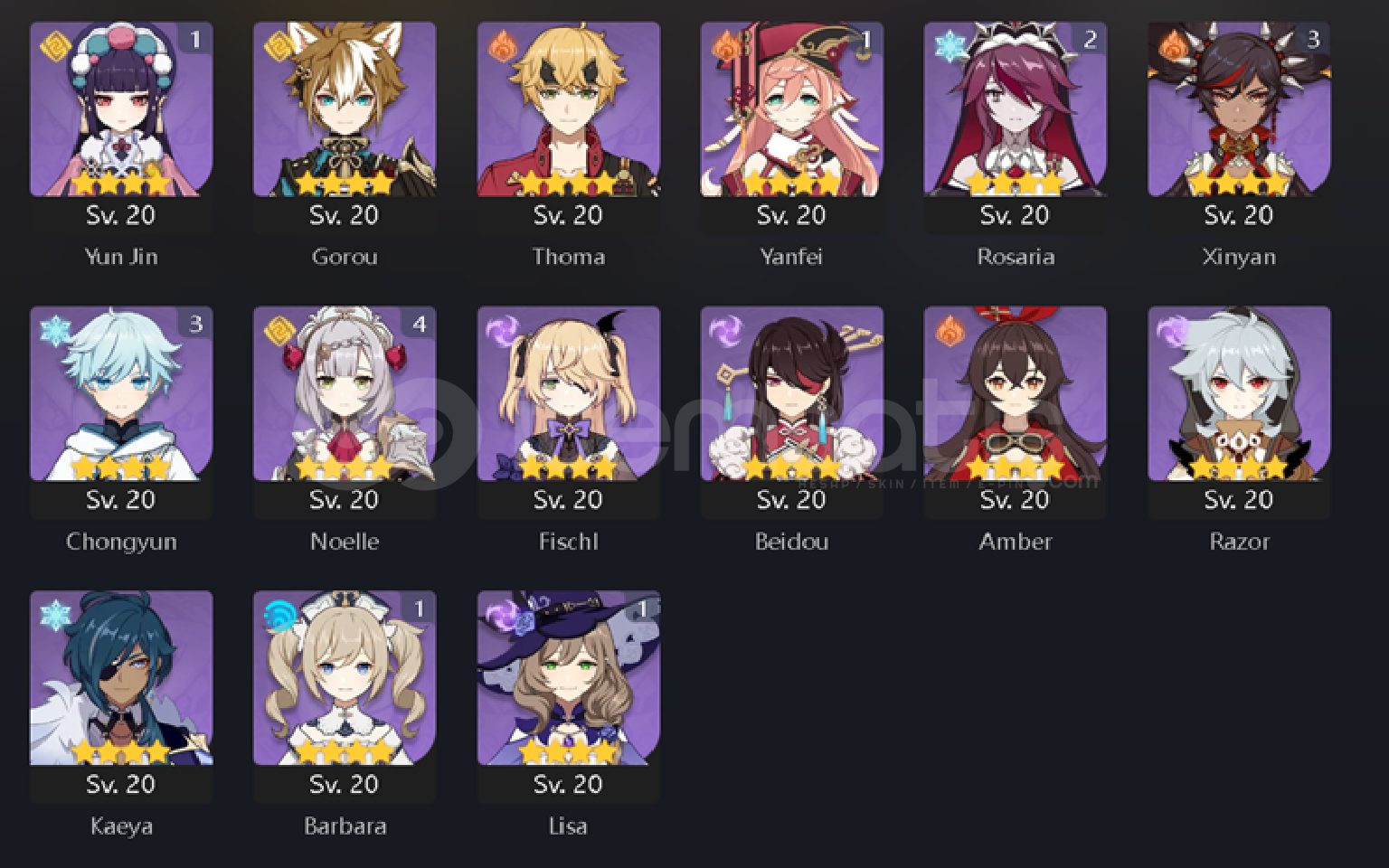
Task: Click the Cryo icon on Rosaria's card
Action: [x=950, y=44]
